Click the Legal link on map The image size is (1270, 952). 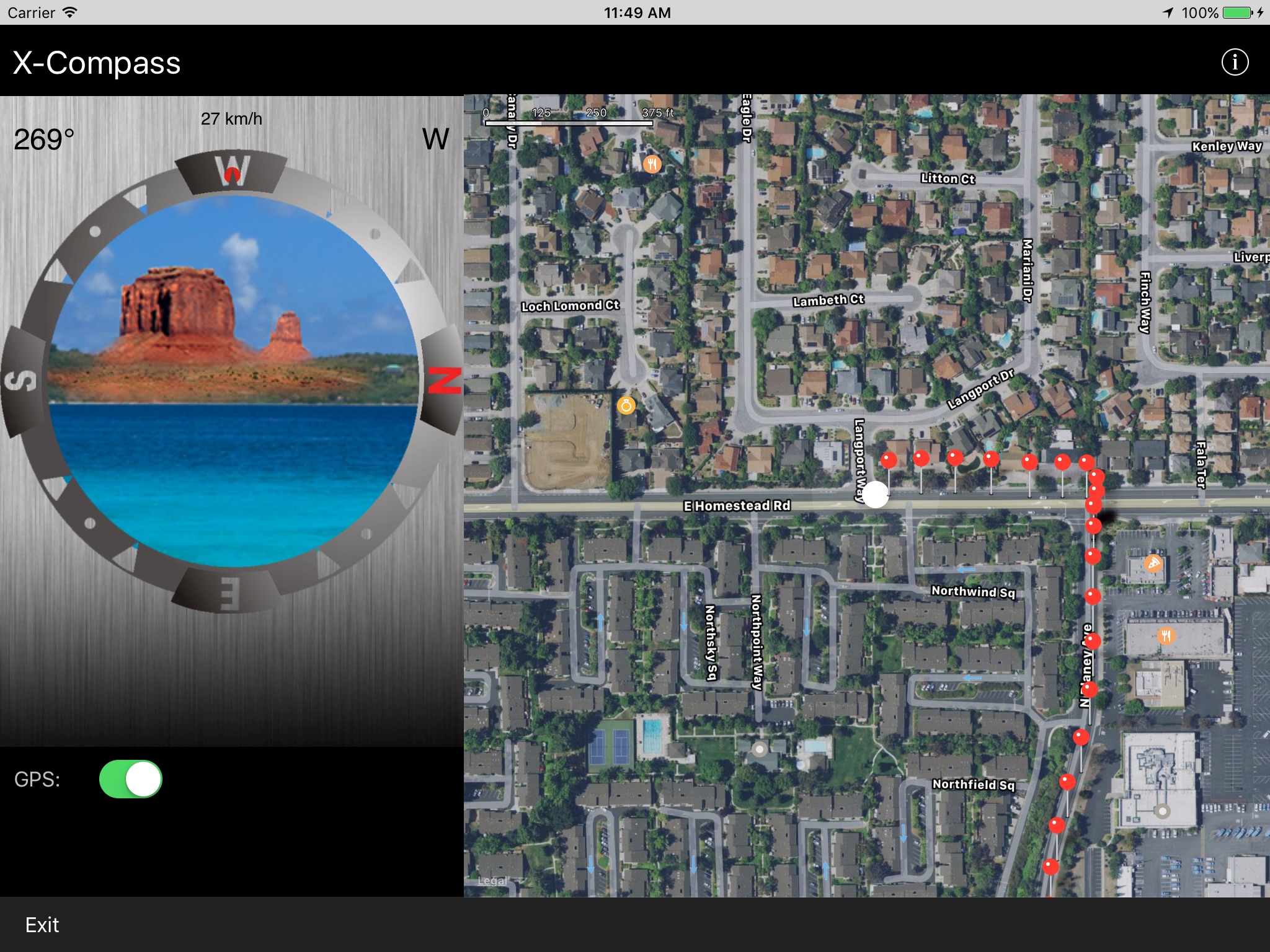click(x=492, y=881)
